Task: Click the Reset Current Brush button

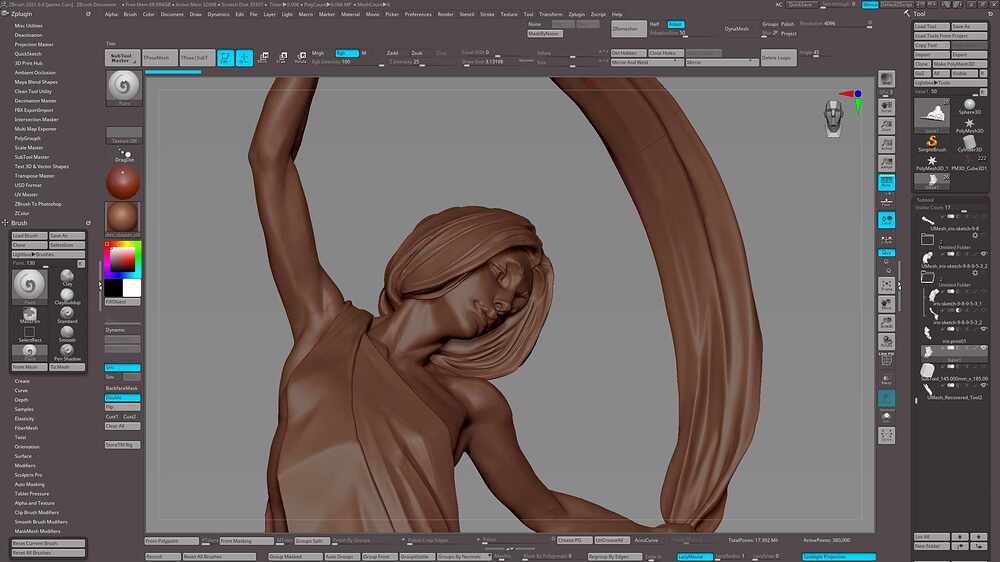Action: pyautogui.click(x=48, y=544)
